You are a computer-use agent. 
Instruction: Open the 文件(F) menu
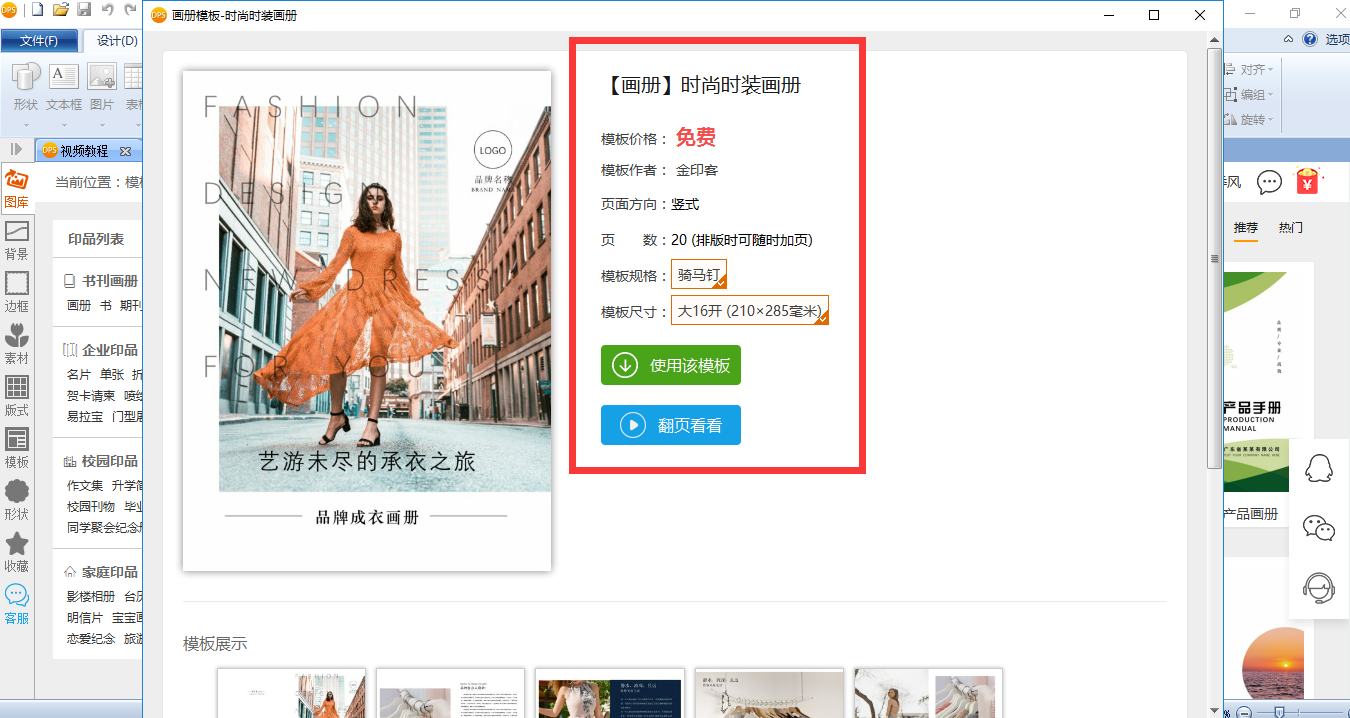point(39,41)
